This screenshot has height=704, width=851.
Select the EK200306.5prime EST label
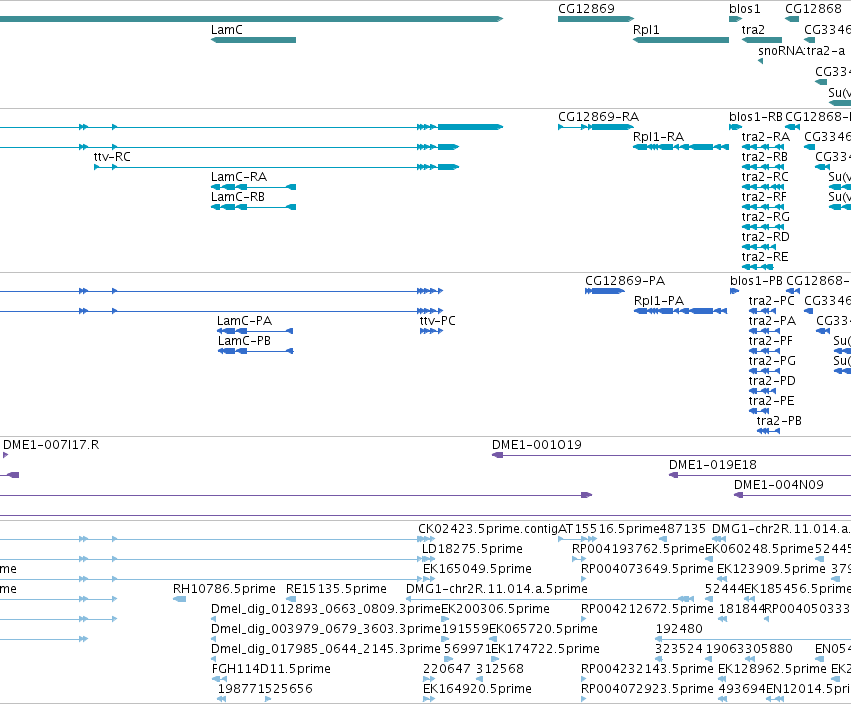click(x=495, y=610)
